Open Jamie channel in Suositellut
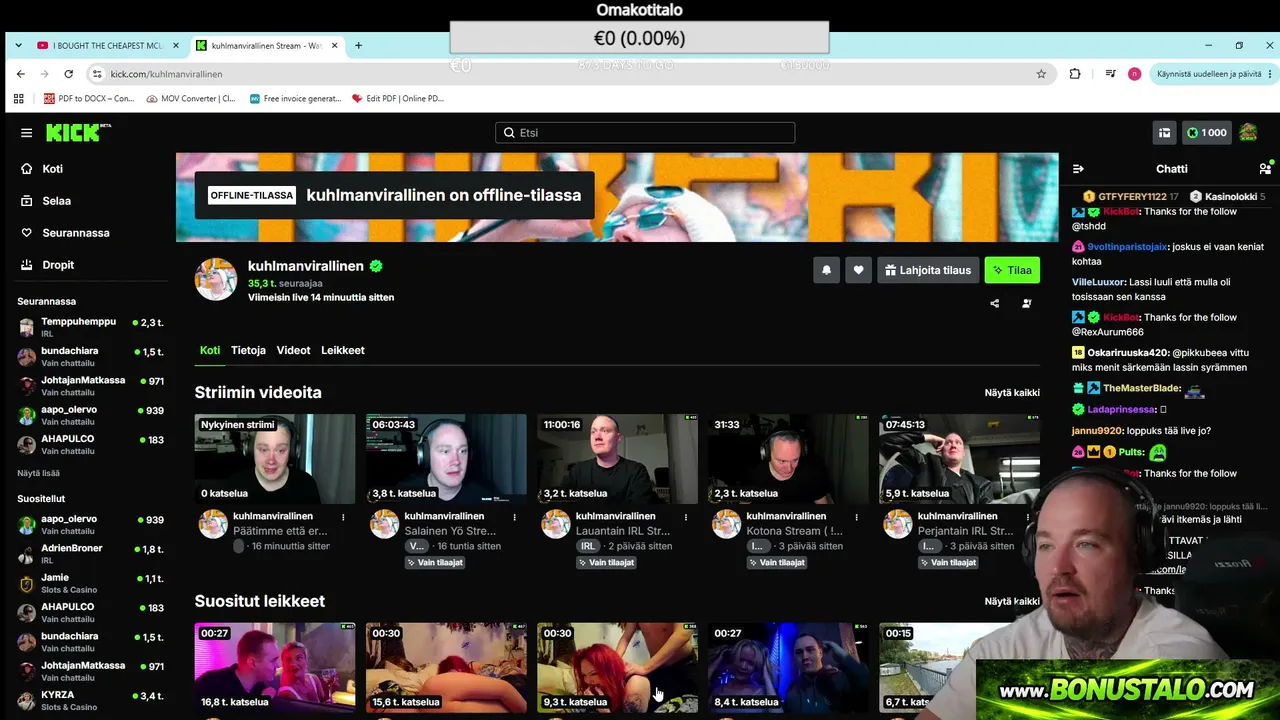The image size is (1280, 720). pos(90,583)
